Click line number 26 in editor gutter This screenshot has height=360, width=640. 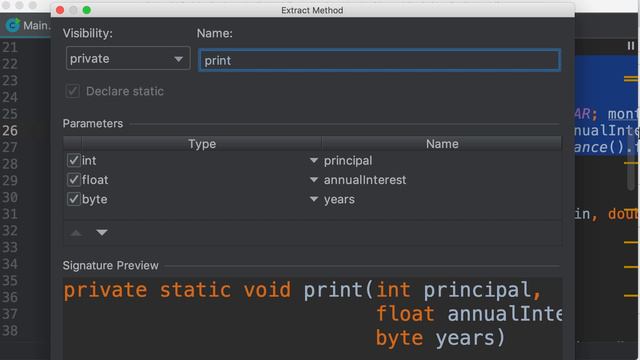pos(10,131)
